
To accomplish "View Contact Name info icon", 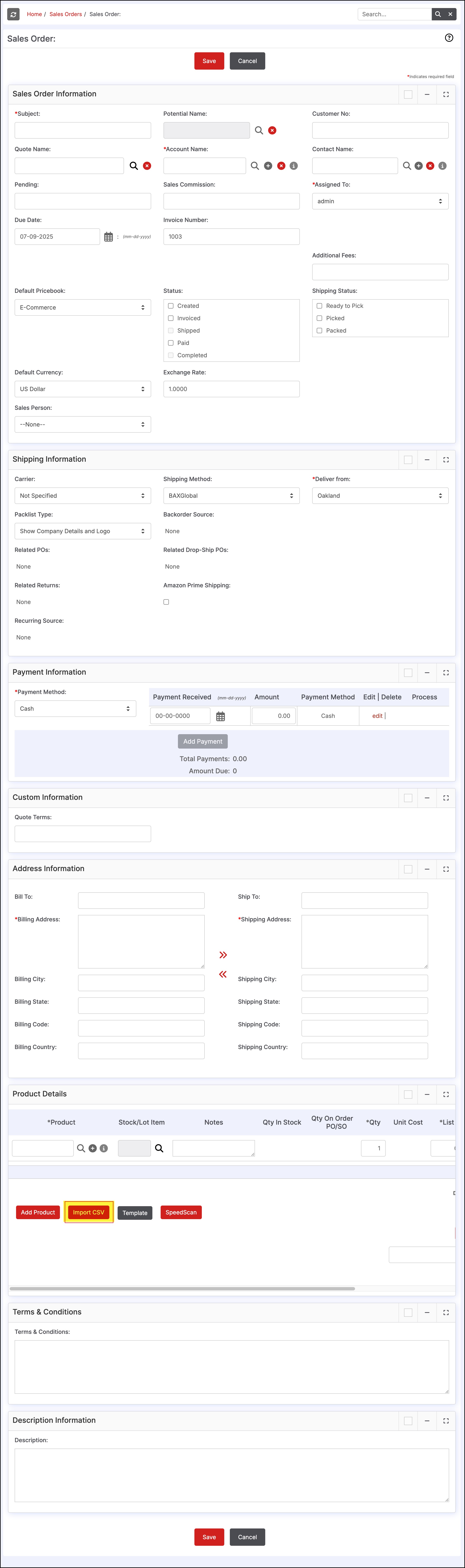I will pyautogui.click(x=443, y=166).
